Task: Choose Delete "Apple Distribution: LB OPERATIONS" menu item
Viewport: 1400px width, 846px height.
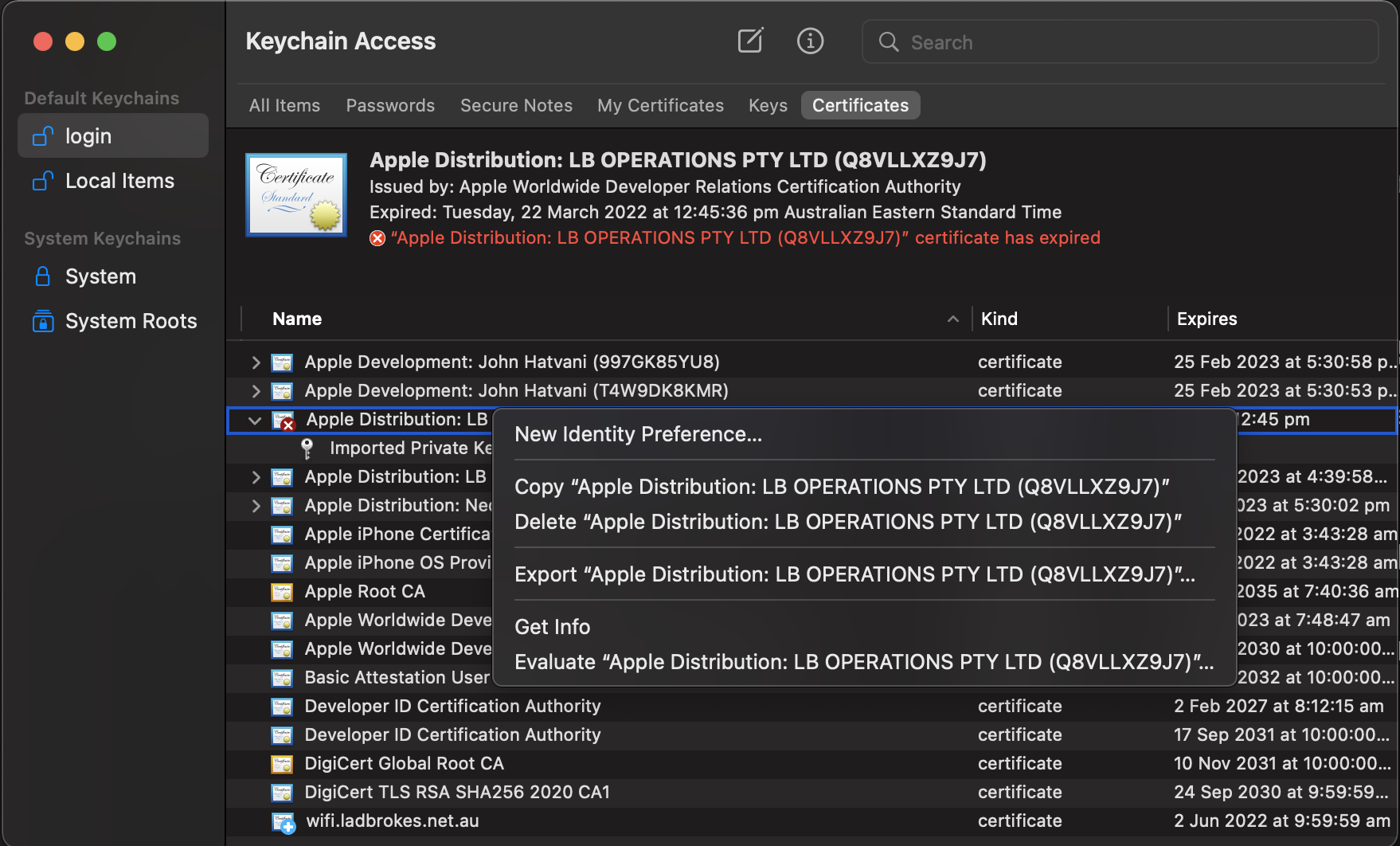Action: tap(865, 522)
